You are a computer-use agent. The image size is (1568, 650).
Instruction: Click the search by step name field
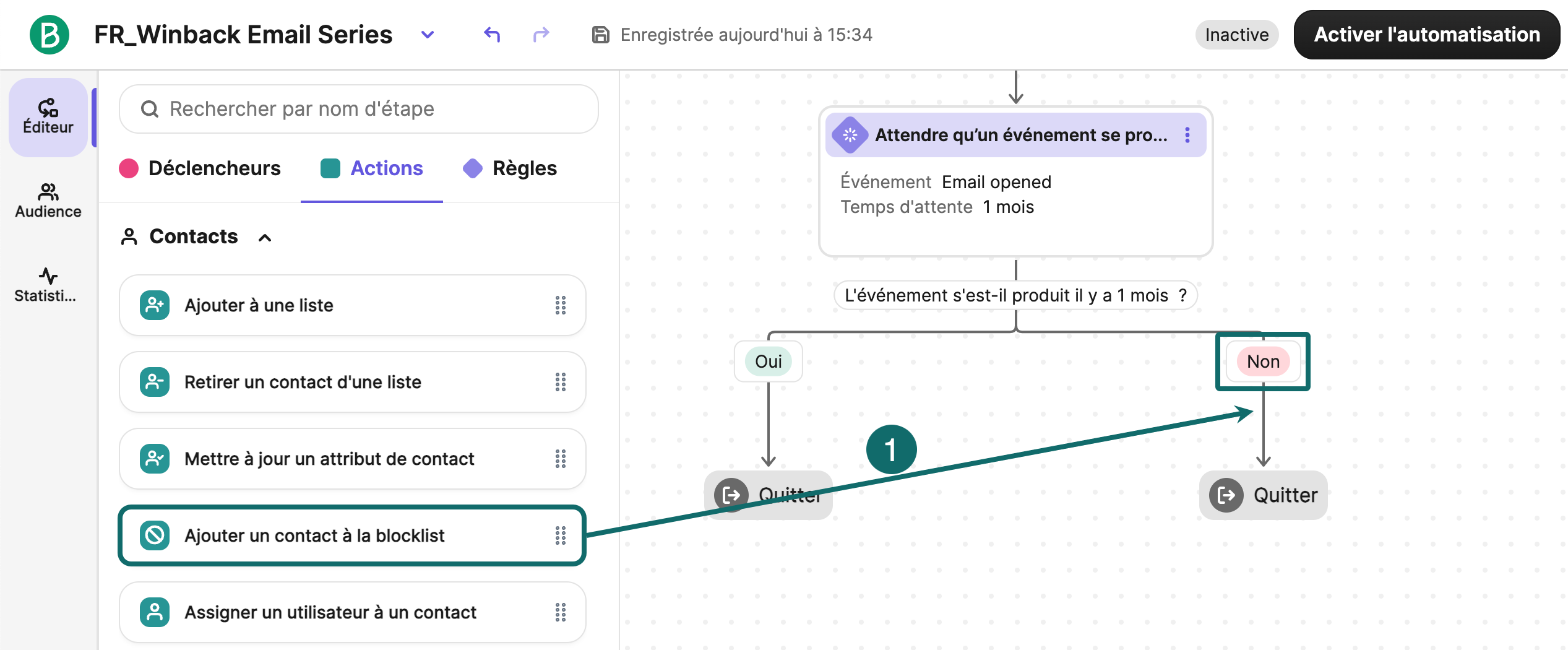pos(359,109)
